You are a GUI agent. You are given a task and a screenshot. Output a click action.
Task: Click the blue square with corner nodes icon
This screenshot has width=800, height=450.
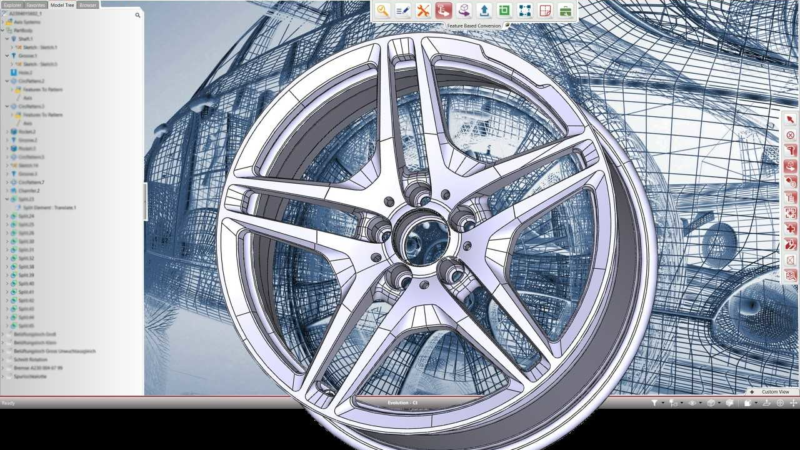coord(525,11)
